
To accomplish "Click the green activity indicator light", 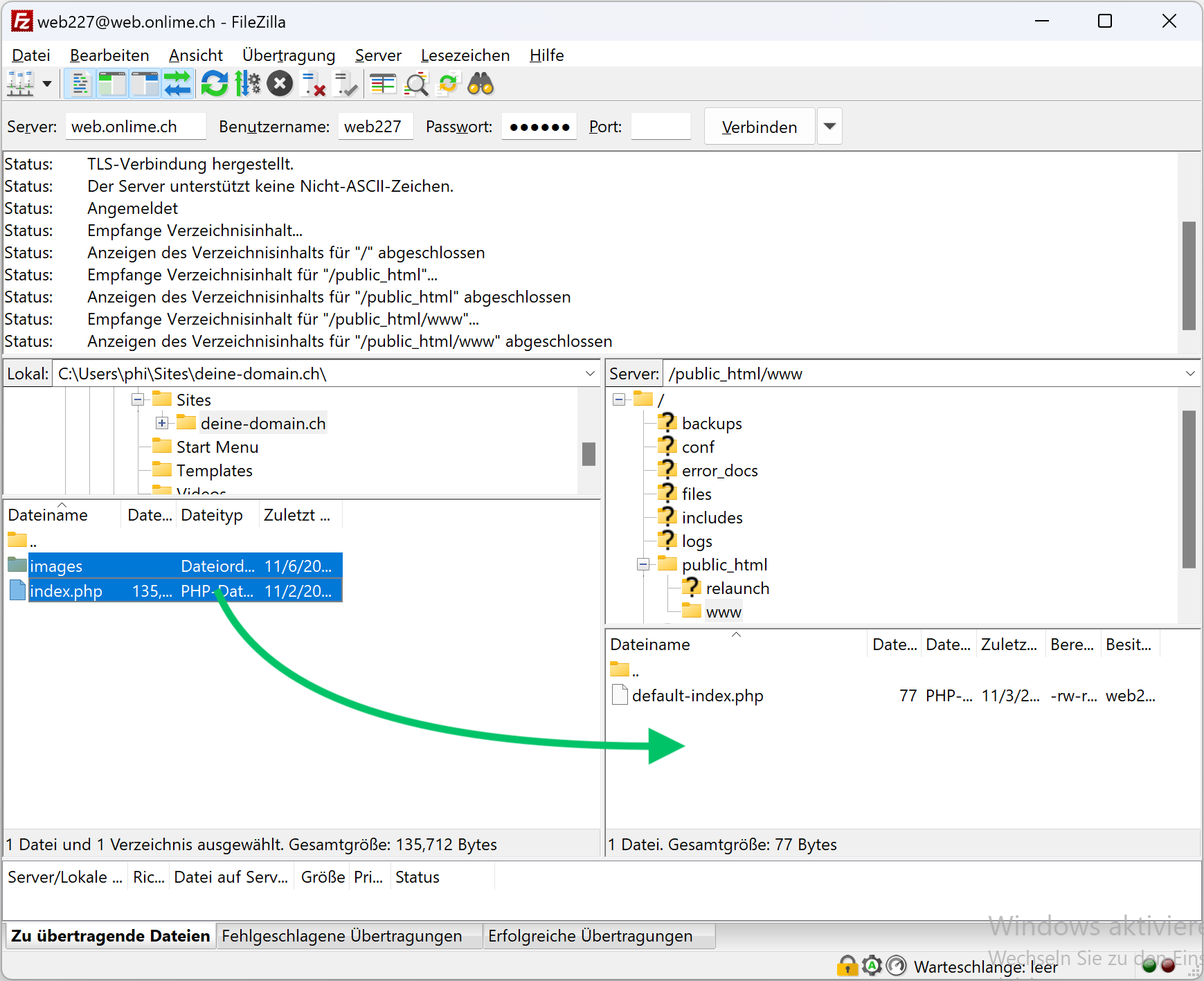I will 1150,965.
